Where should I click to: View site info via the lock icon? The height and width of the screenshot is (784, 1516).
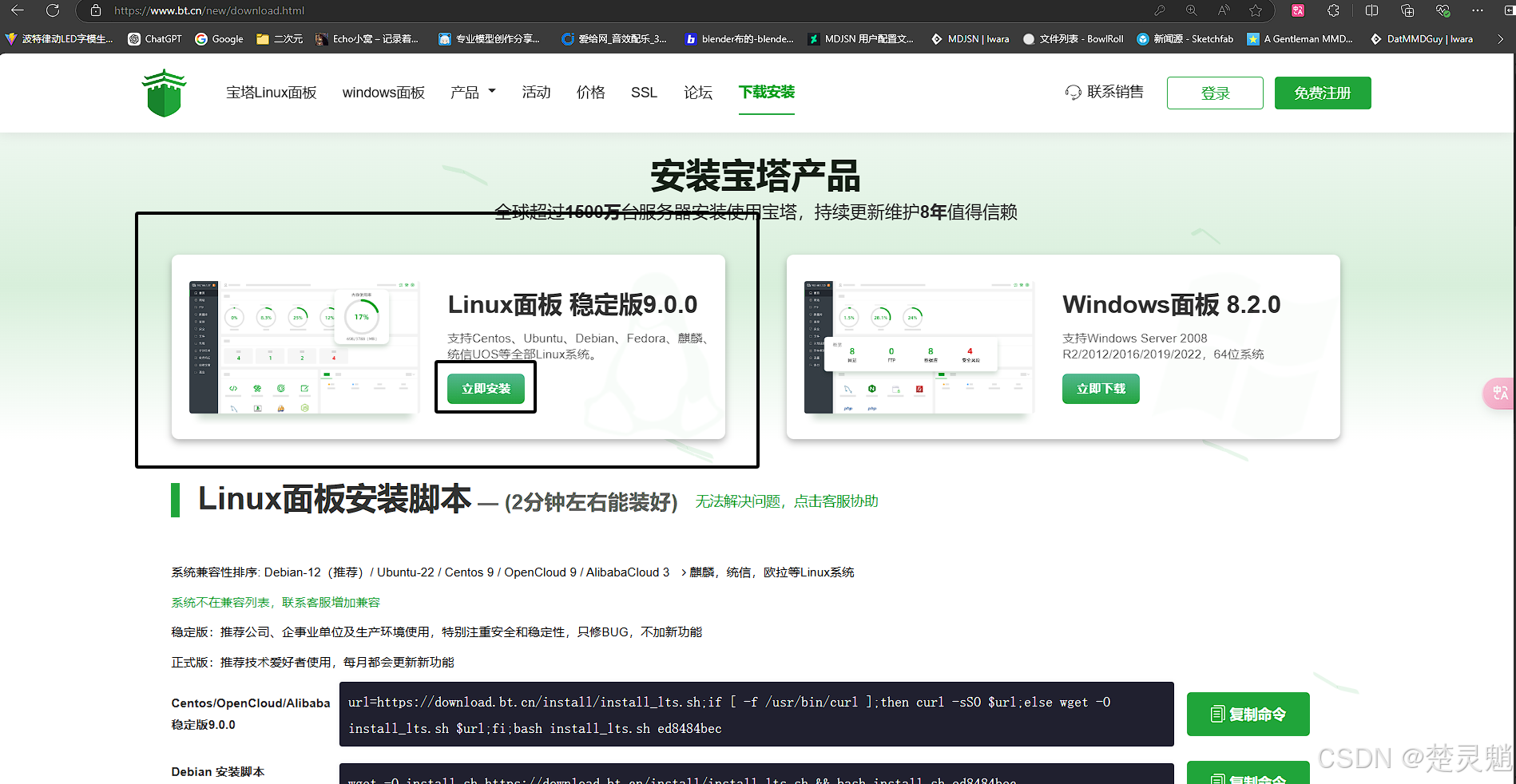pyautogui.click(x=96, y=10)
